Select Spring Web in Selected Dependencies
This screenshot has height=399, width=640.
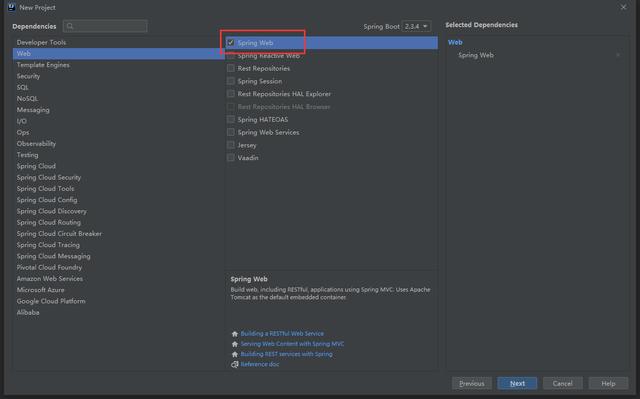[476, 55]
